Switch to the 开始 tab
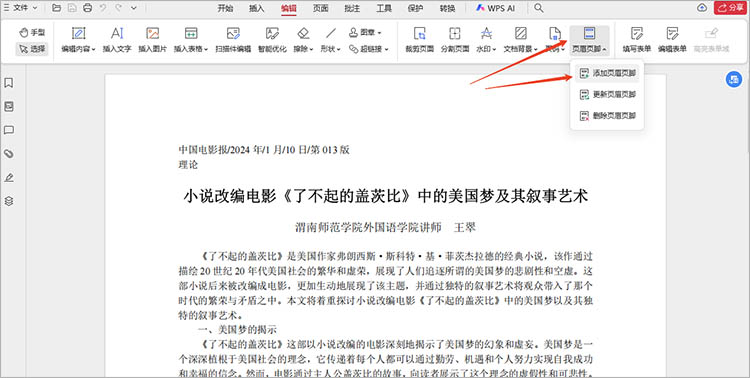The width and height of the screenshot is (750, 378). tap(225, 8)
